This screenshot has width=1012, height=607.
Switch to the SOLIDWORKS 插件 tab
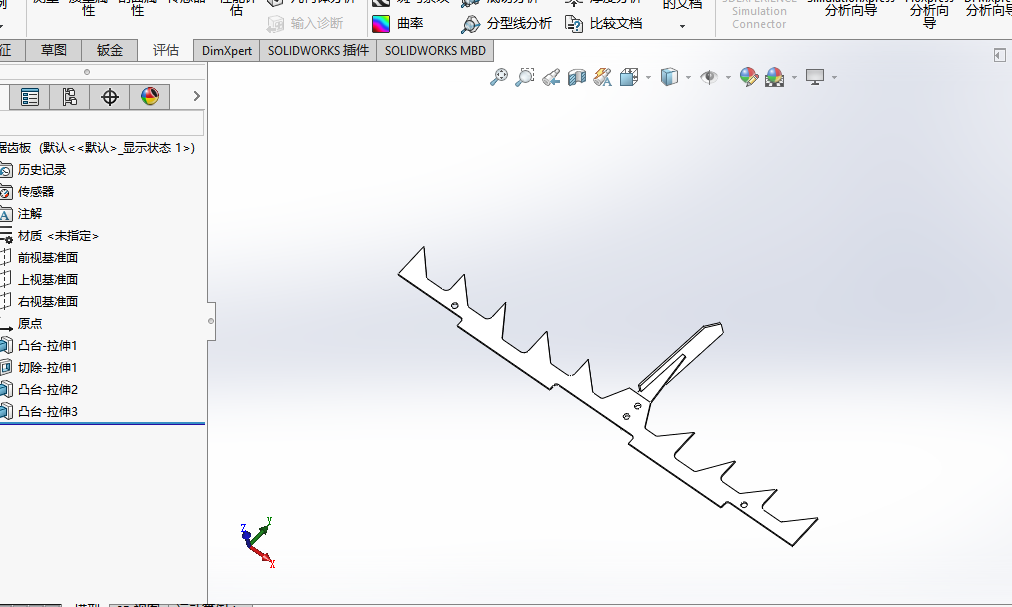(x=318, y=50)
